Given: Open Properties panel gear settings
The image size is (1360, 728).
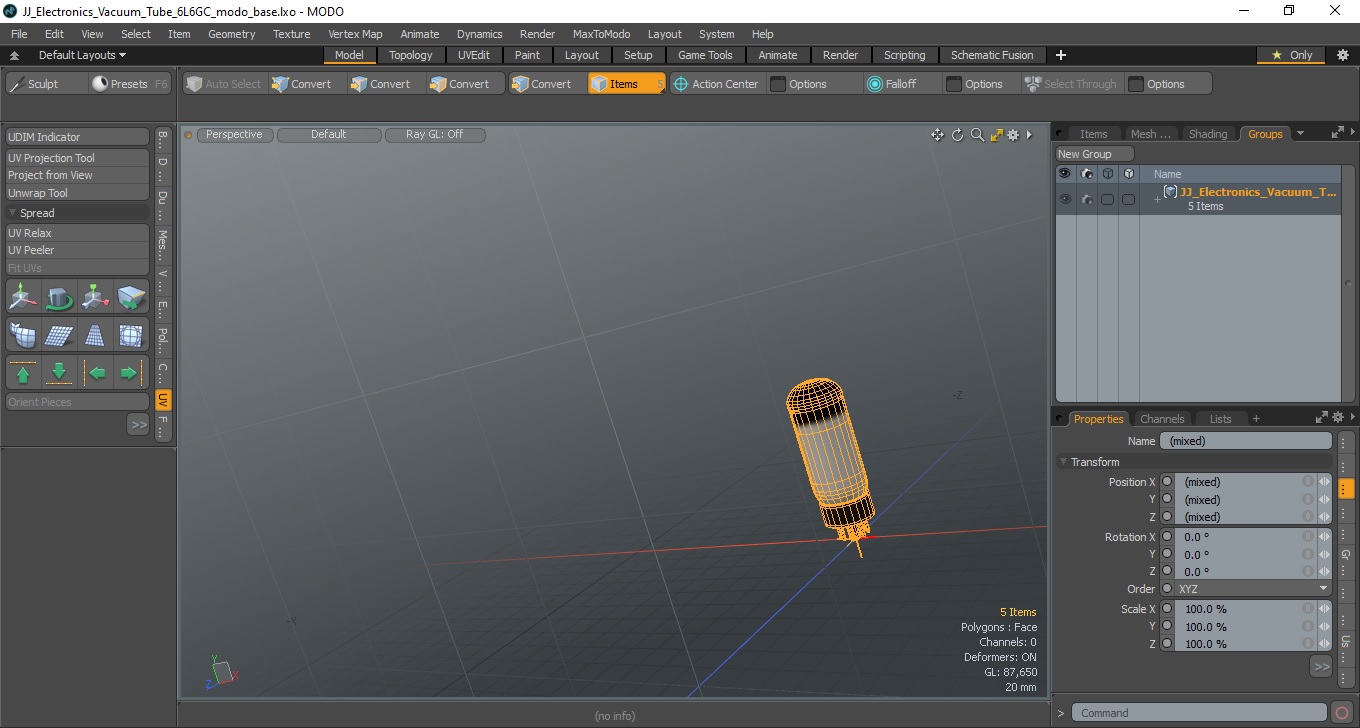Looking at the screenshot, I should pyautogui.click(x=1337, y=417).
